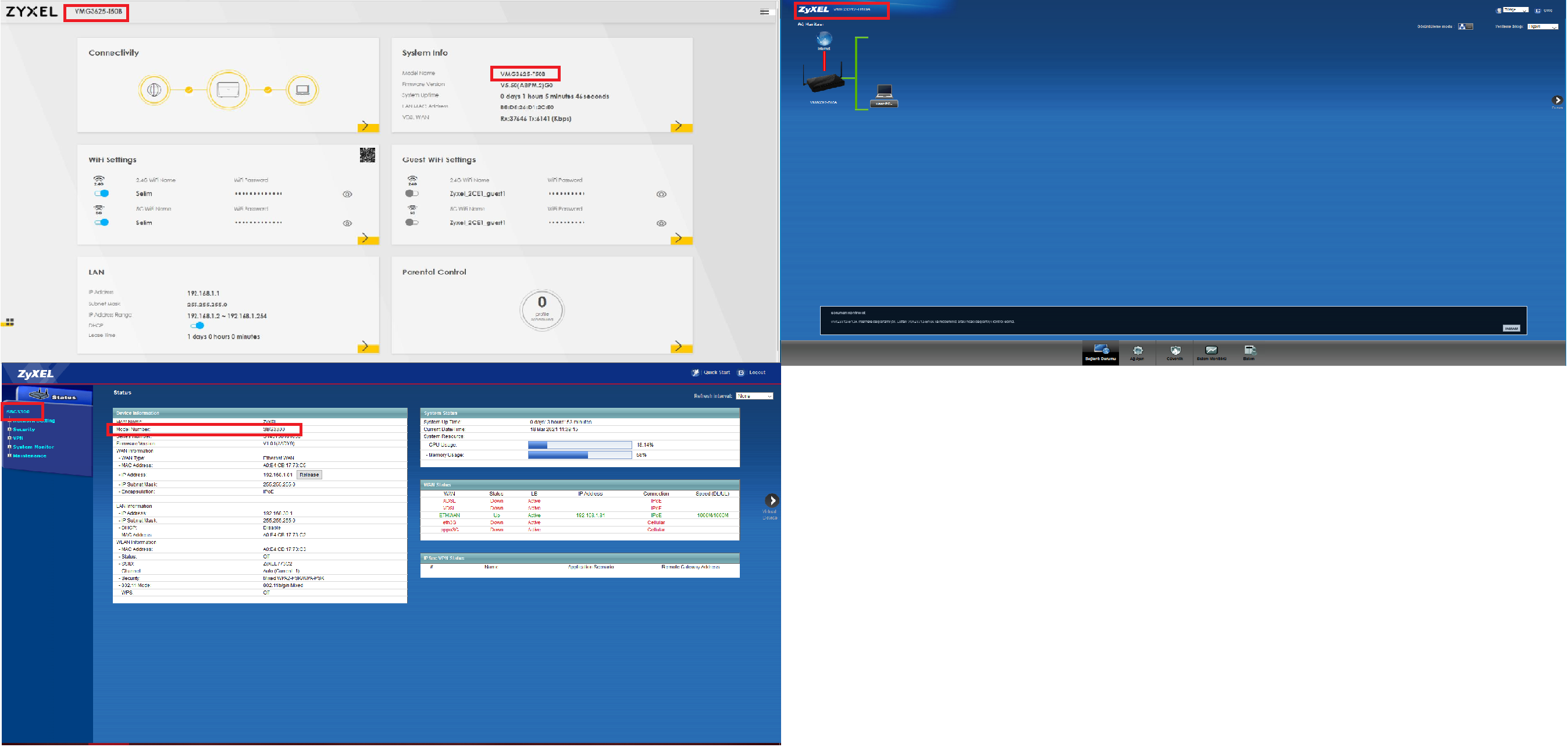Open the Ağ Ayarı gear icon
This screenshot has width=1568, height=747.
pos(1137,351)
